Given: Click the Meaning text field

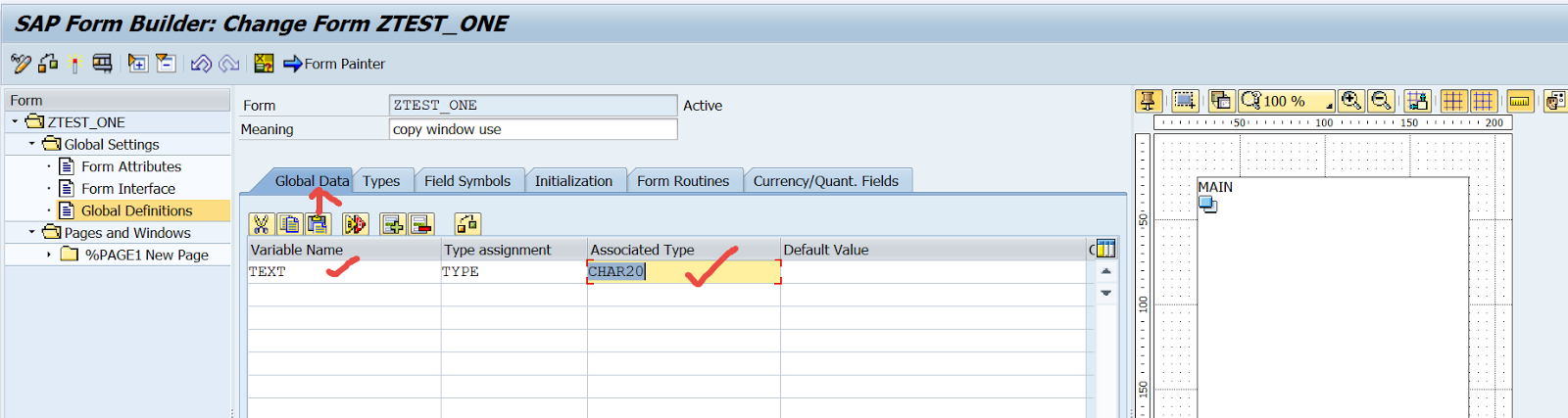Looking at the screenshot, I should pos(532,129).
